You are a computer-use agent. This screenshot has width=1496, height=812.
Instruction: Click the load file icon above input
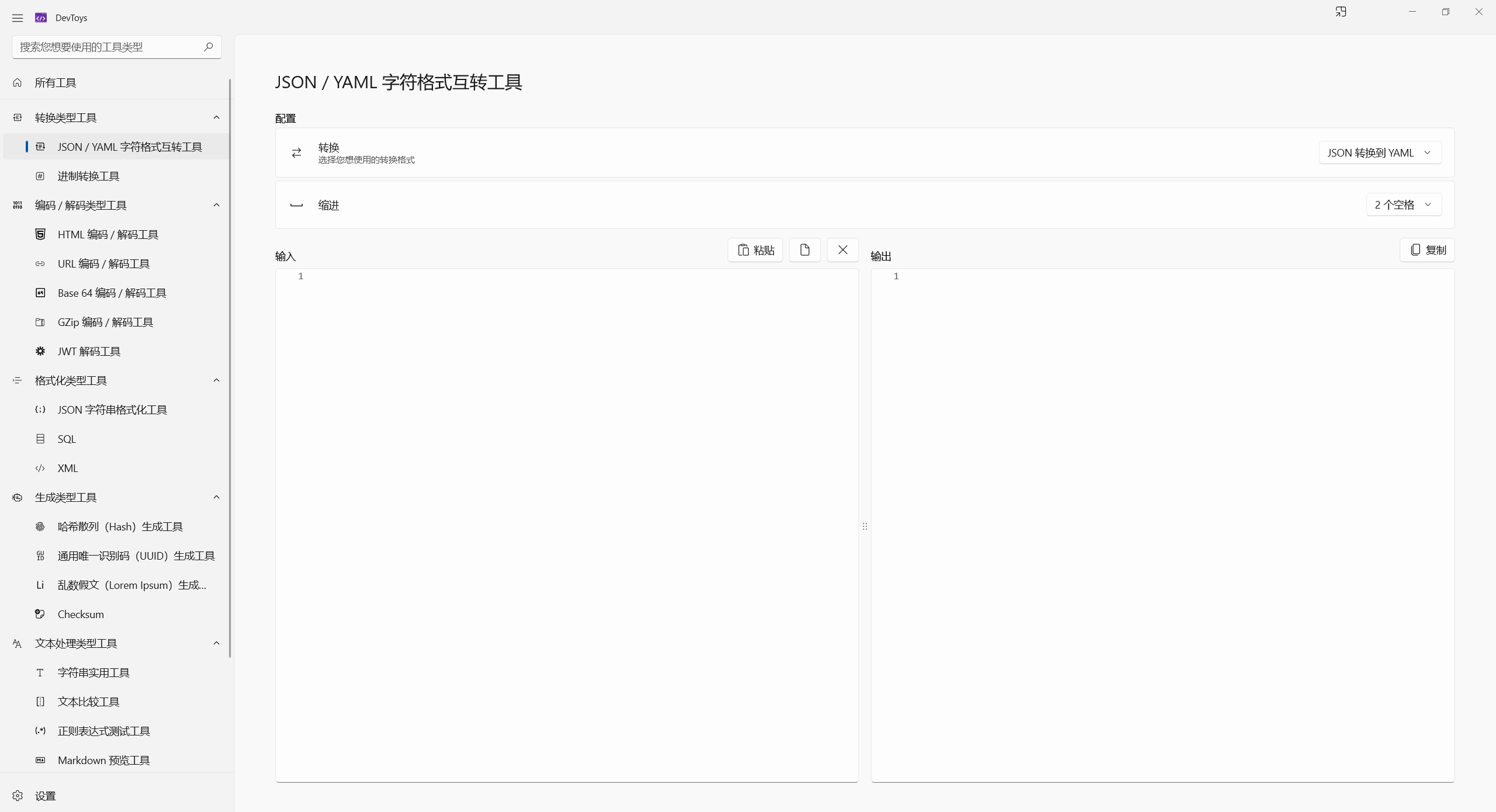(805, 250)
